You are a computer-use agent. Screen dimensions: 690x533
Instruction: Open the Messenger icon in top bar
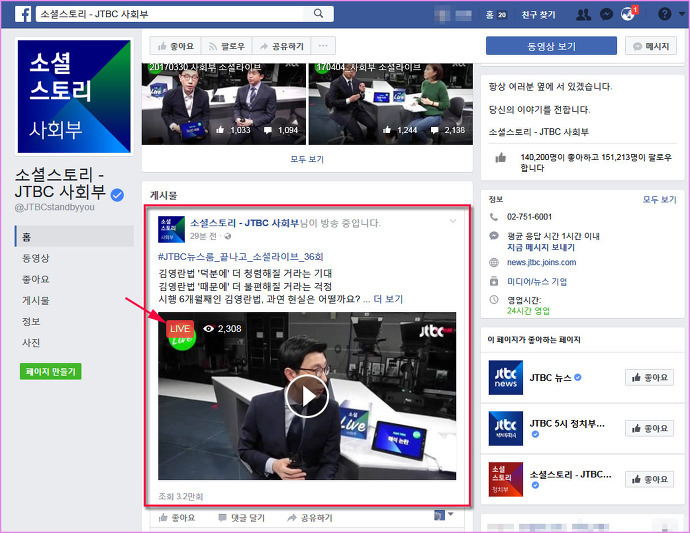coord(606,15)
